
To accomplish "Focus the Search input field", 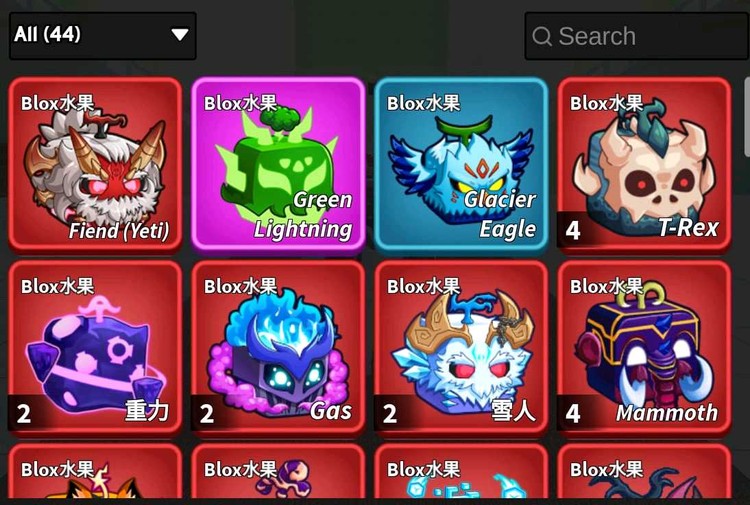I will coord(637,36).
